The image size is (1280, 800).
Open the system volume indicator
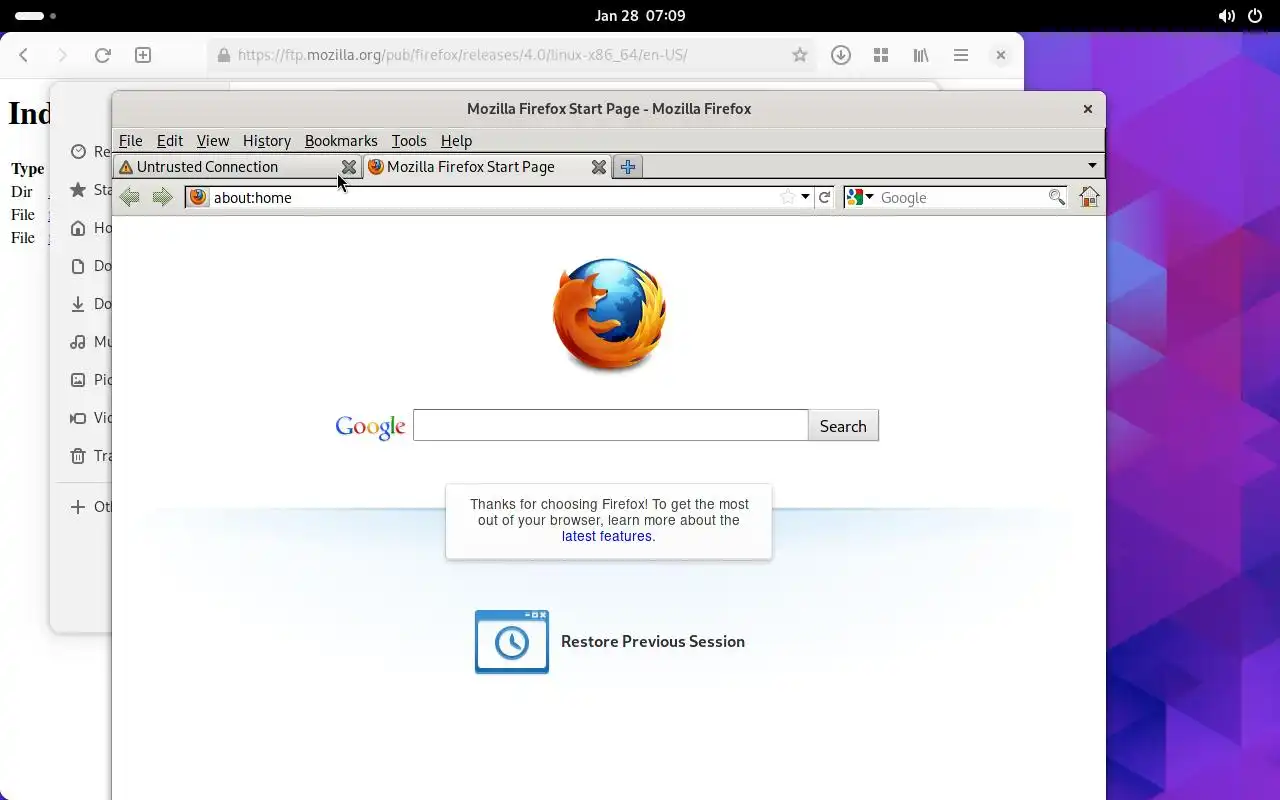[x=1226, y=16]
